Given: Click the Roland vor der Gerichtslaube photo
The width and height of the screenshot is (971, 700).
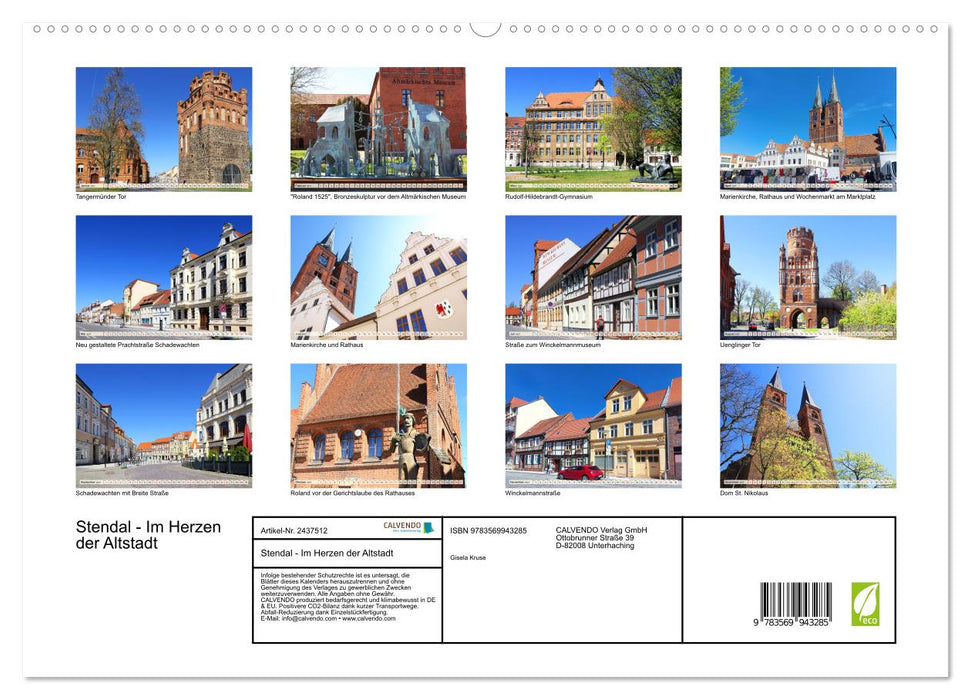Looking at the screenshot, I should click(378, 426).
